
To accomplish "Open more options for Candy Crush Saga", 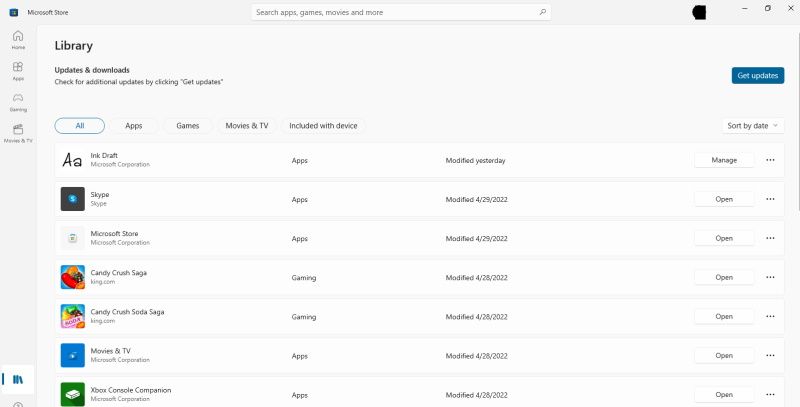I will (770, 277).
